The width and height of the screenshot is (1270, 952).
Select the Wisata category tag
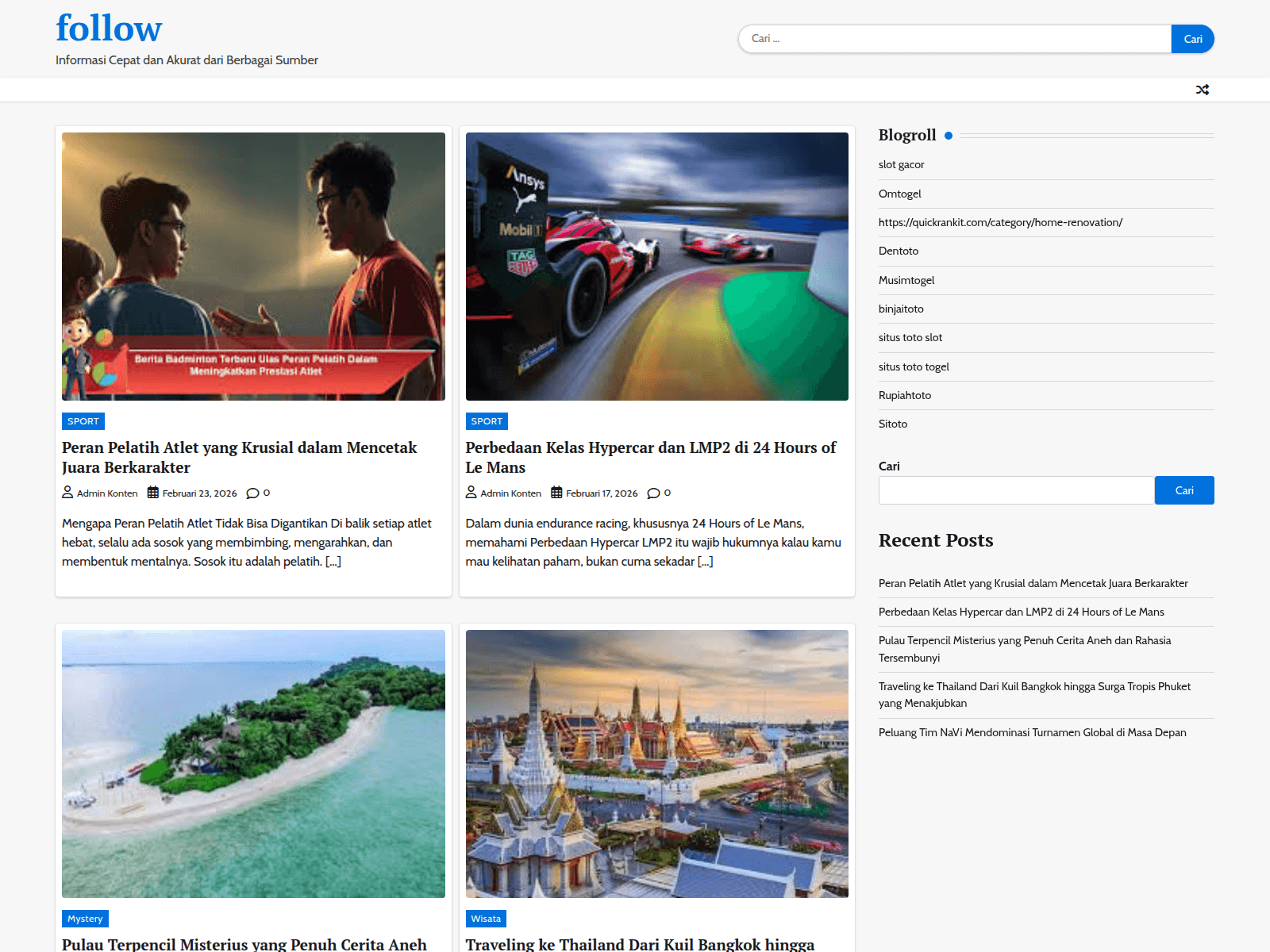click(x=486, y=919)
